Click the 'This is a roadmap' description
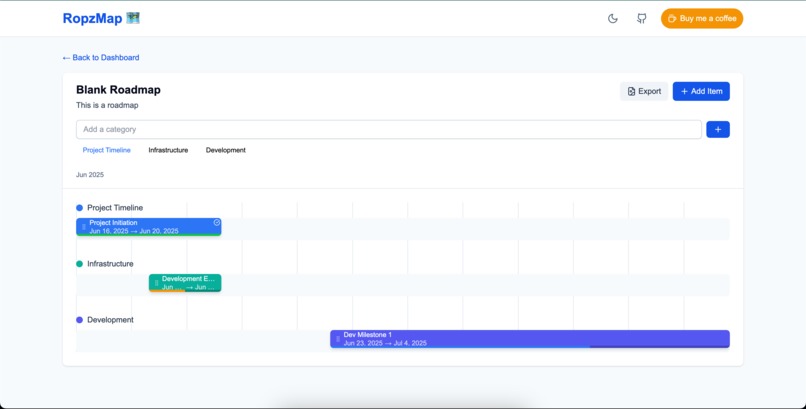The width and height of the screenshot is (806, 409). (x=107, y=105)
